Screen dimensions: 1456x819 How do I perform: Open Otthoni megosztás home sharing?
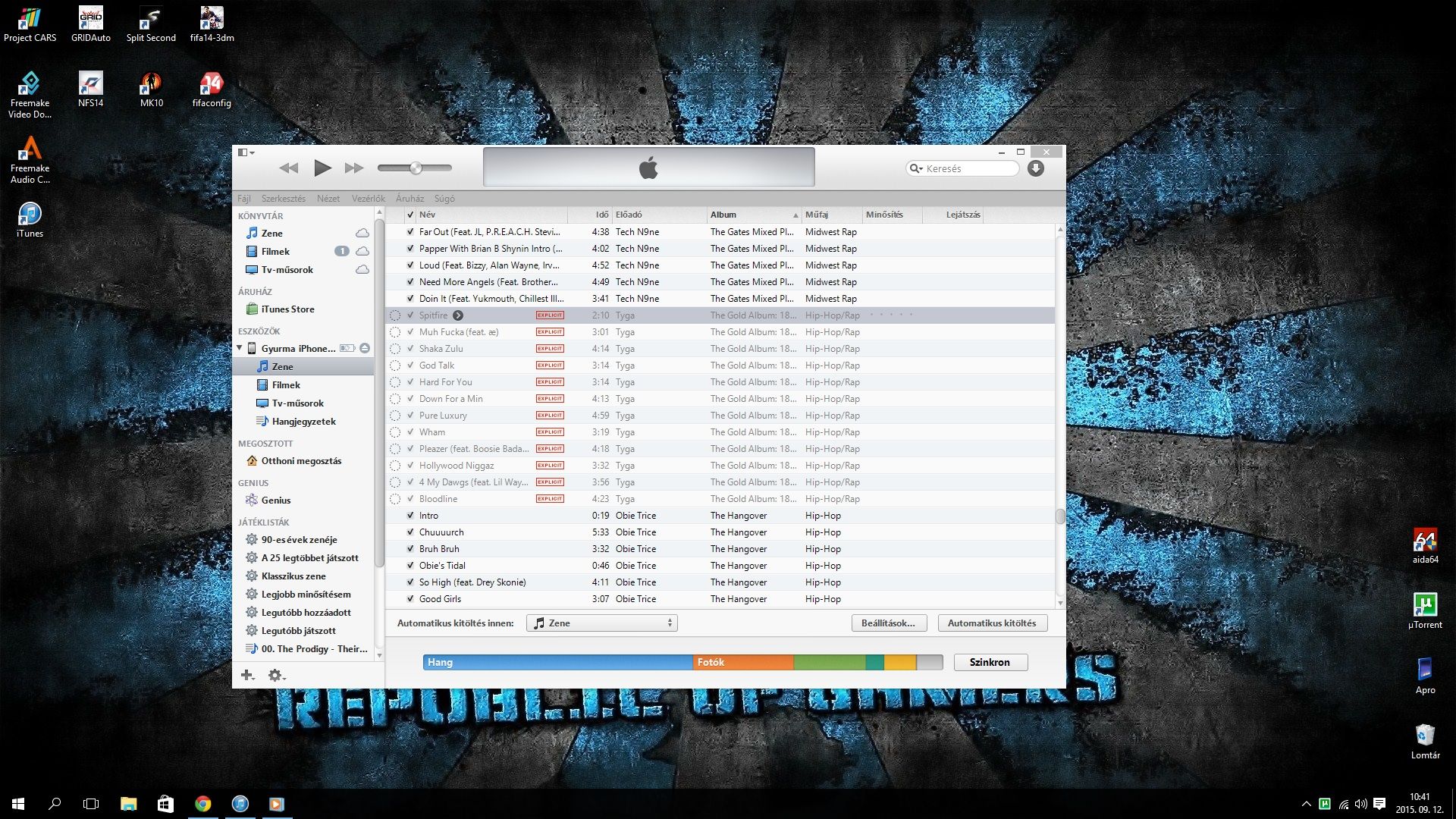click(301, 460)
